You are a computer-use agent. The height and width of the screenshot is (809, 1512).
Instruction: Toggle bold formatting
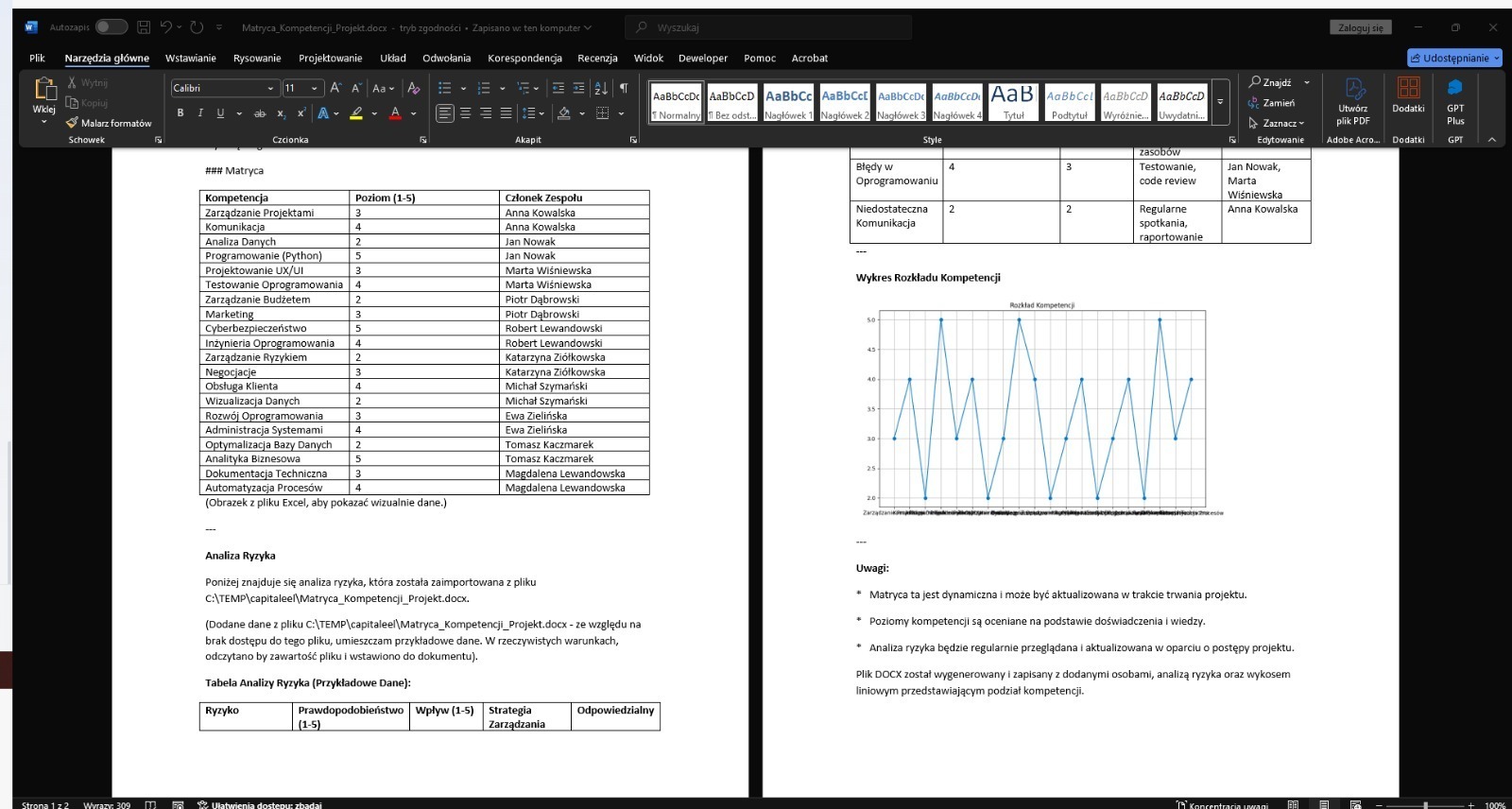point(180,113)
